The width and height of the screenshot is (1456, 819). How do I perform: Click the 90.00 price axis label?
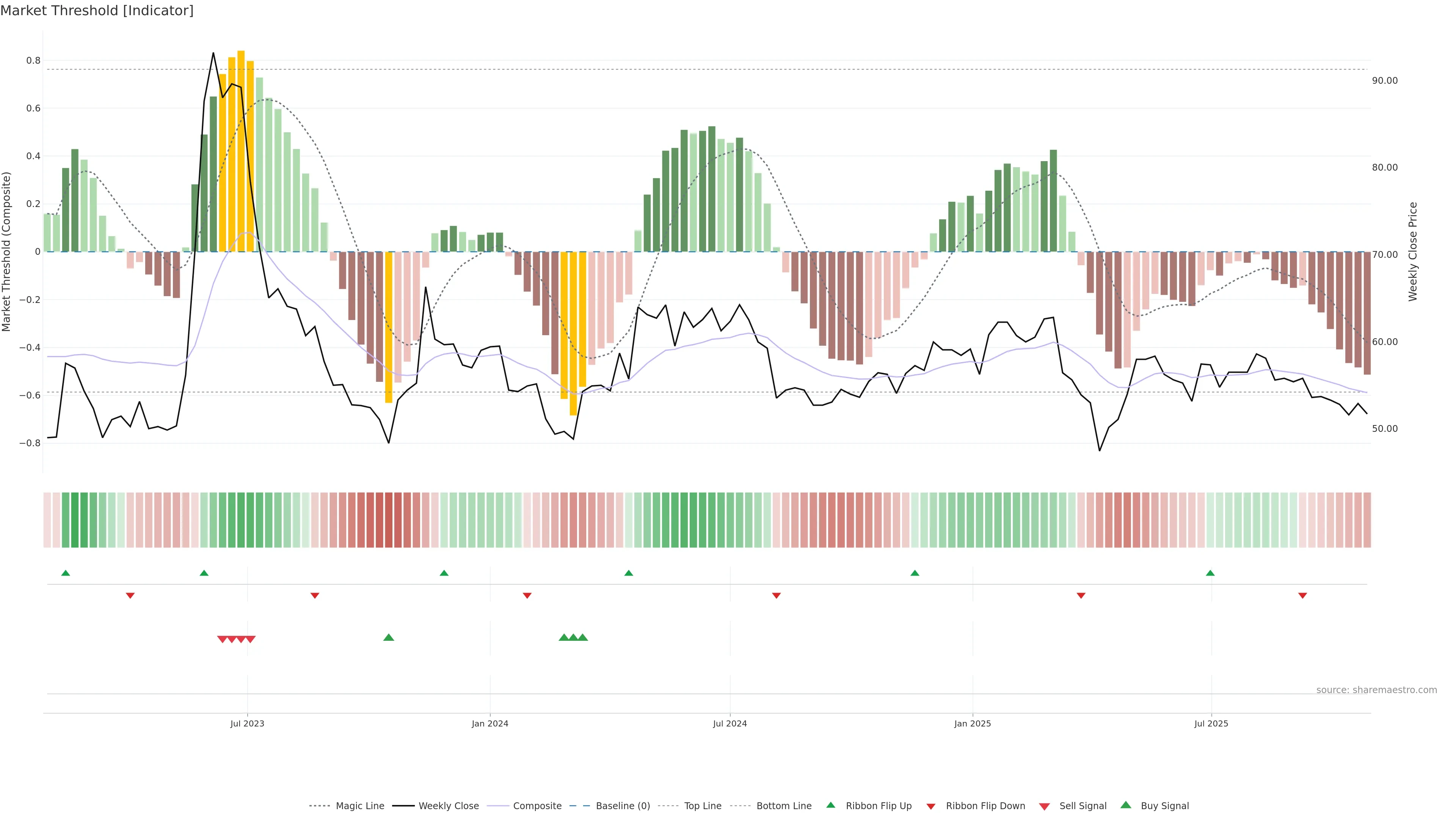click(1385, 81)
